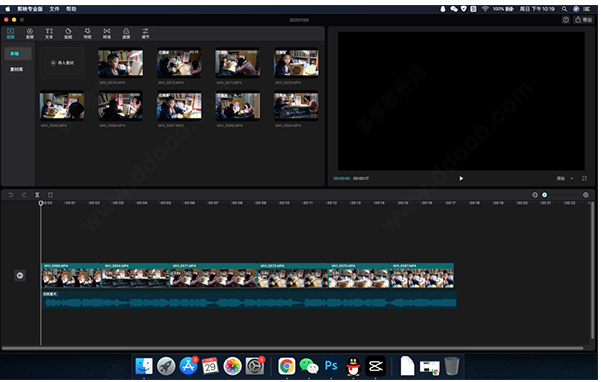Image resolution: width=601 pixels, height=382 pixels.
Task: Click the timeline zoom slider handle
Action: coord(545,195)
